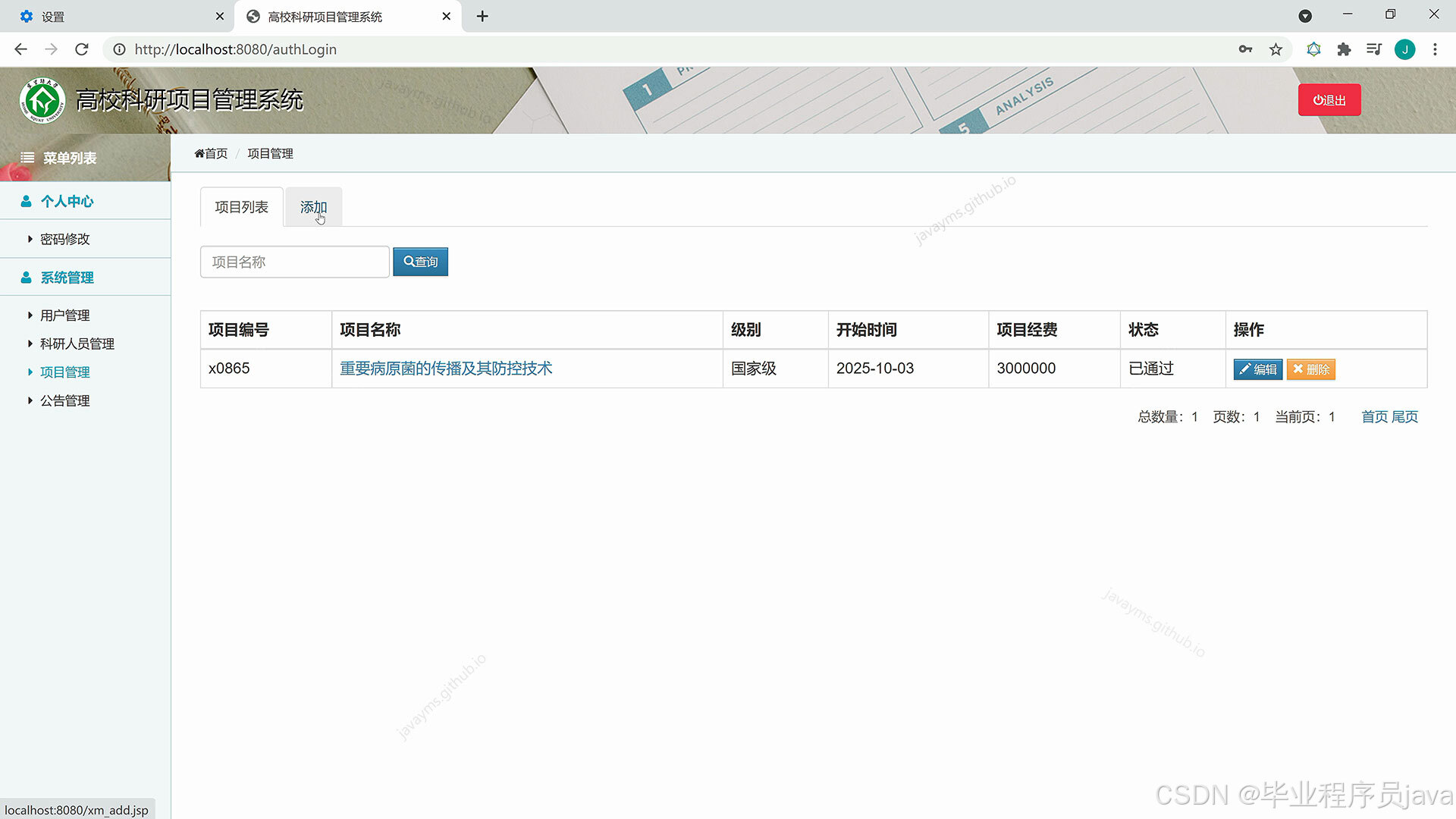Reload the page with refresh icon
Viewport: 1456px width, 819px height.
(x=82, y=49)
